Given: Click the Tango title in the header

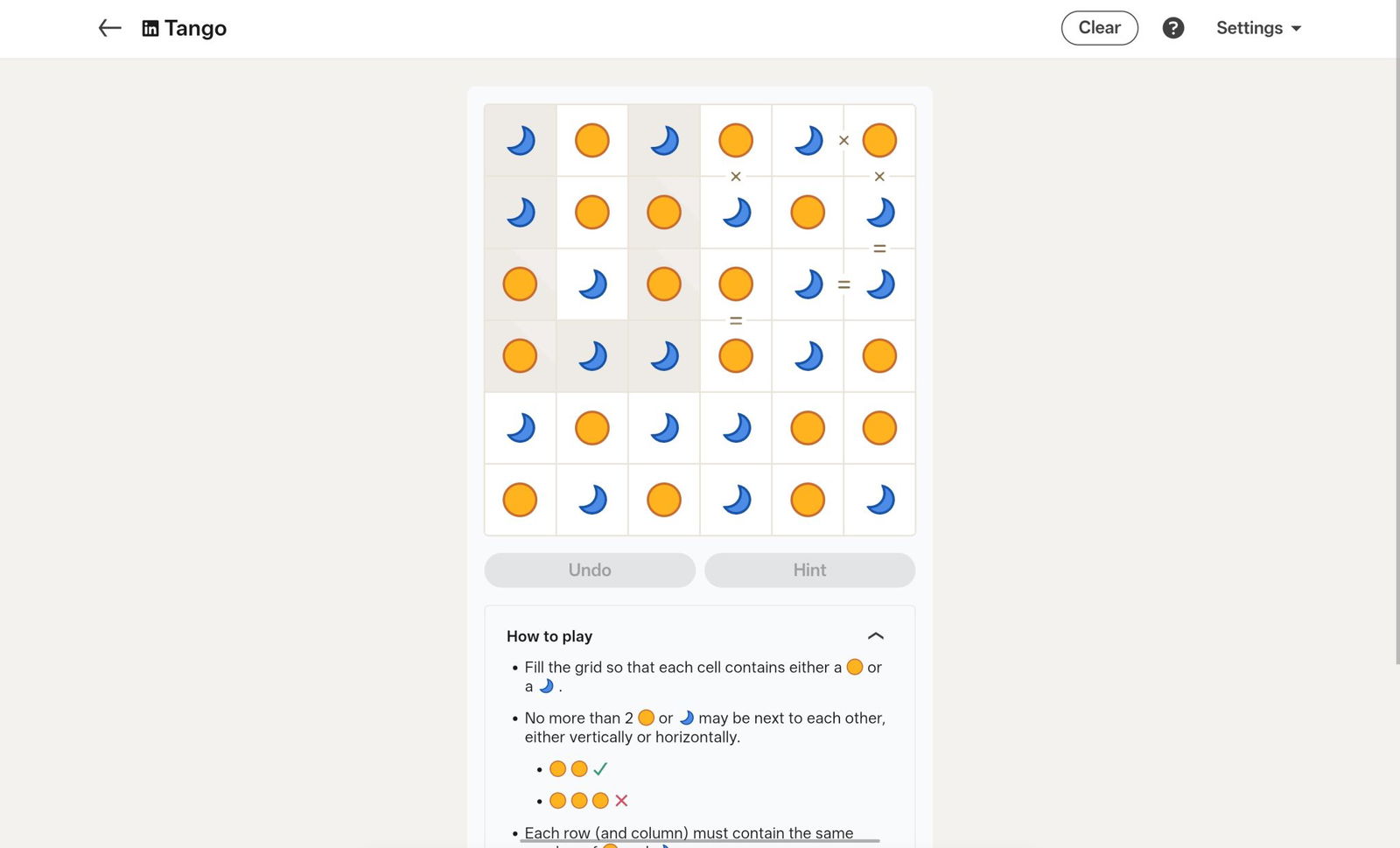Looking at the screenshot, I should [195, 28].
